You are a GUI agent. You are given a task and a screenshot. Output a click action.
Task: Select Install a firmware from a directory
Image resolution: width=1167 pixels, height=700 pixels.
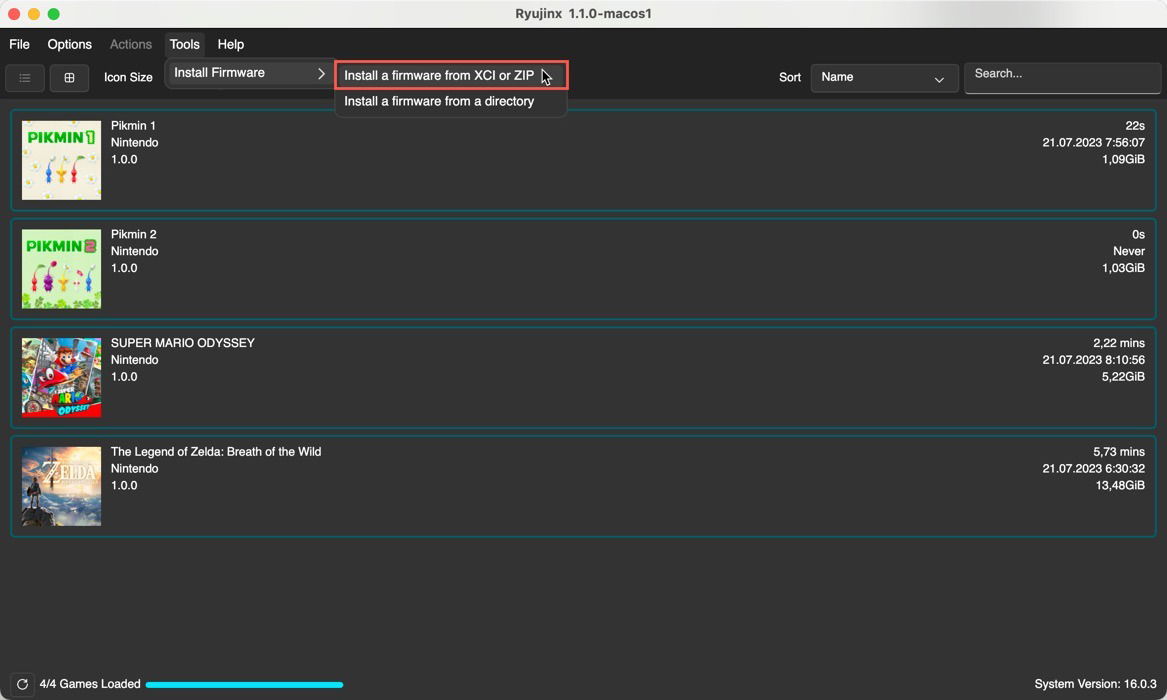pyautogui.click(x=439, y=101)
